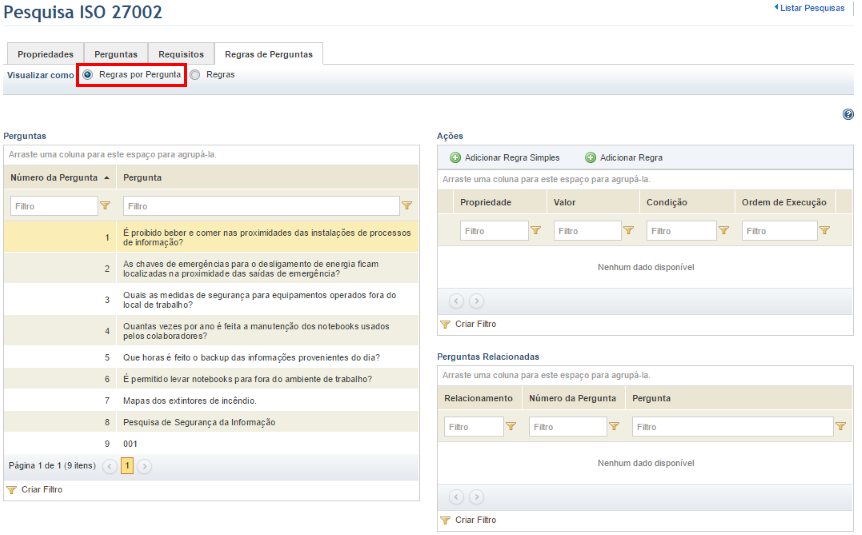Click Criar Filtro under Ações grid
The width and height of the screenshot is (862, 535).
(x=468, y=324)
